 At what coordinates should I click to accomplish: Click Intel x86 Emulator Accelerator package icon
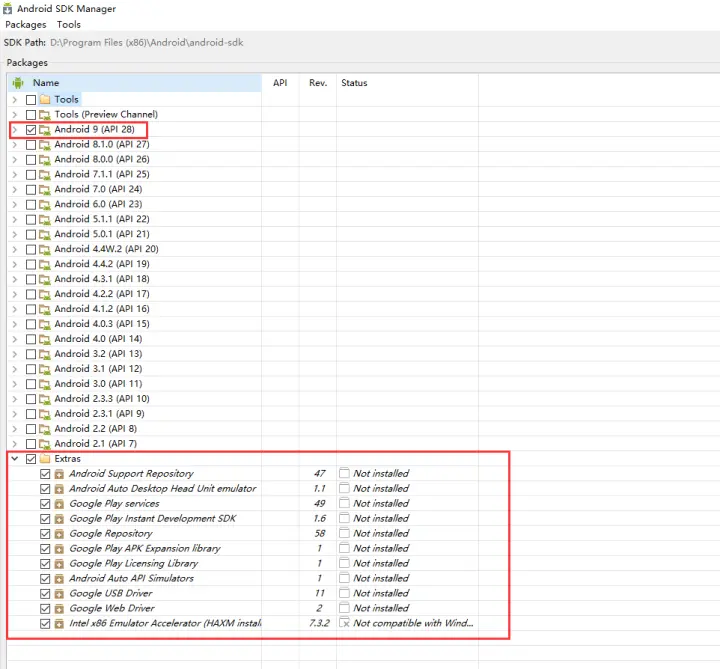[59, 624]
